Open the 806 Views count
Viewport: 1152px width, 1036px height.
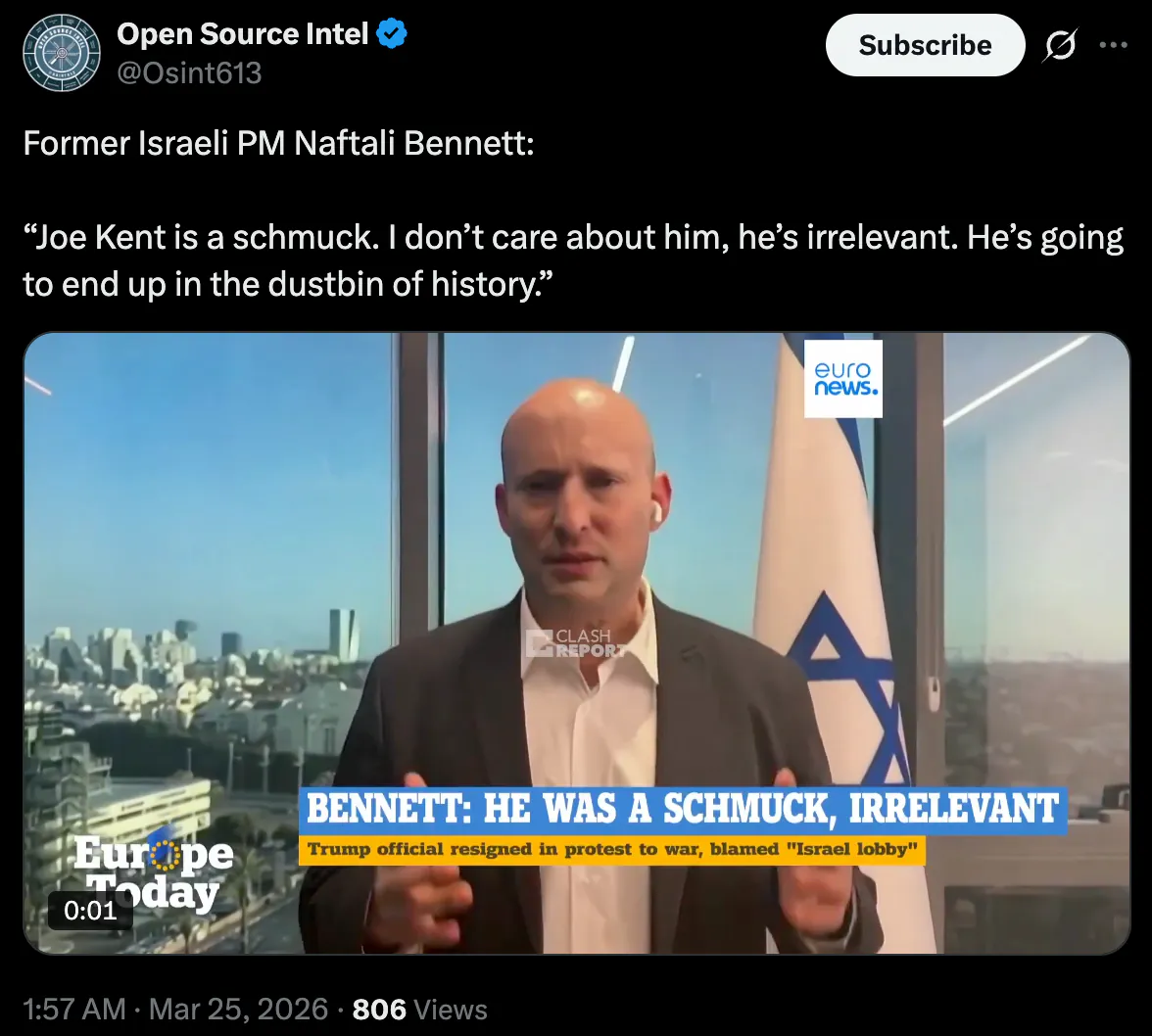coord(419,1010)
